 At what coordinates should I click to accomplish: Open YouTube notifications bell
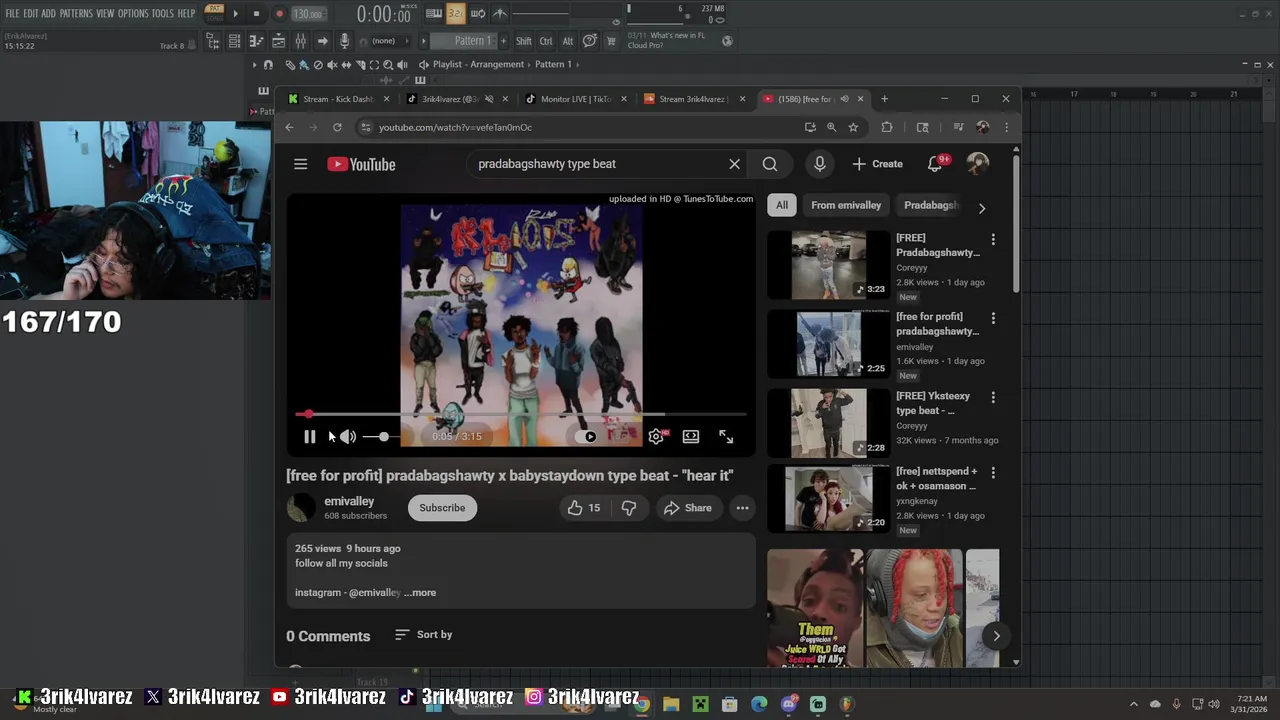(935, 164)
